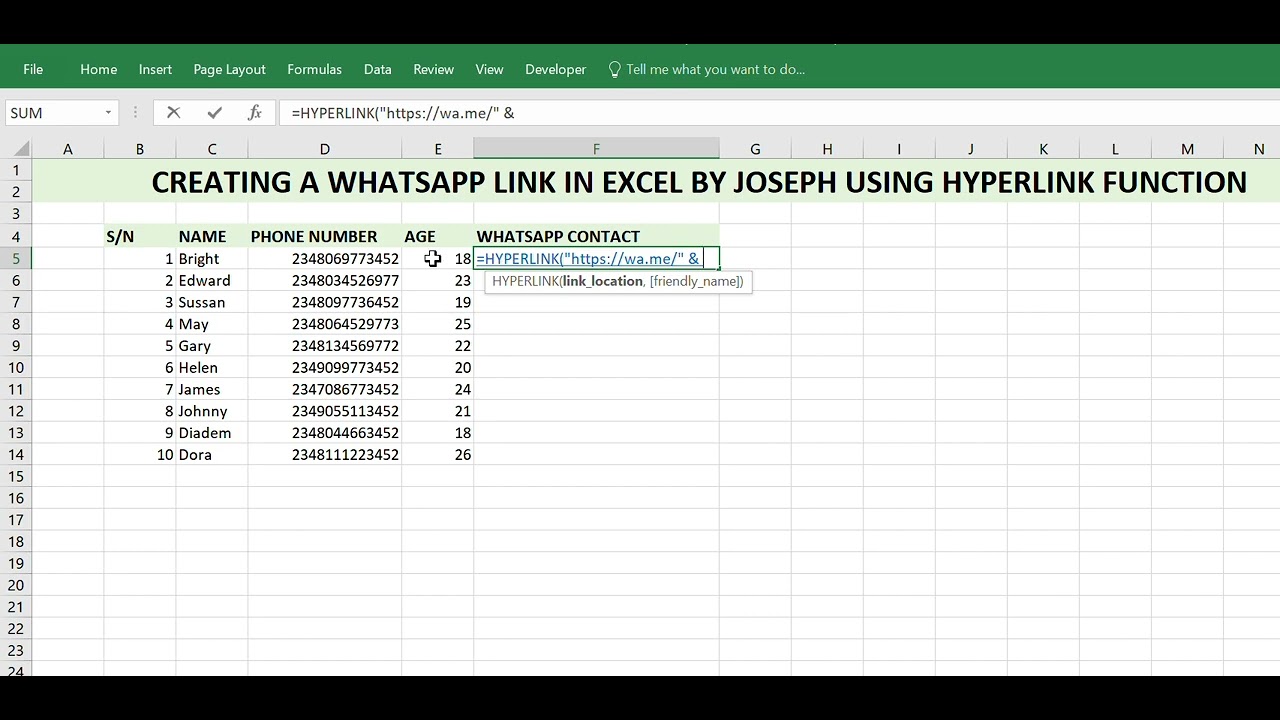Click the Gary name cell
This screenshot has height=720, width=1280.
click(x=211, y=346)
